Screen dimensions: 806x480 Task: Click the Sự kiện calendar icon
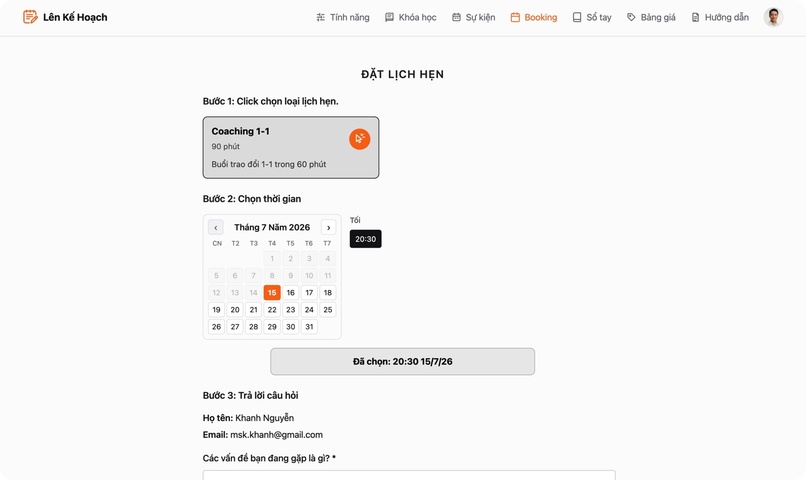456,17
